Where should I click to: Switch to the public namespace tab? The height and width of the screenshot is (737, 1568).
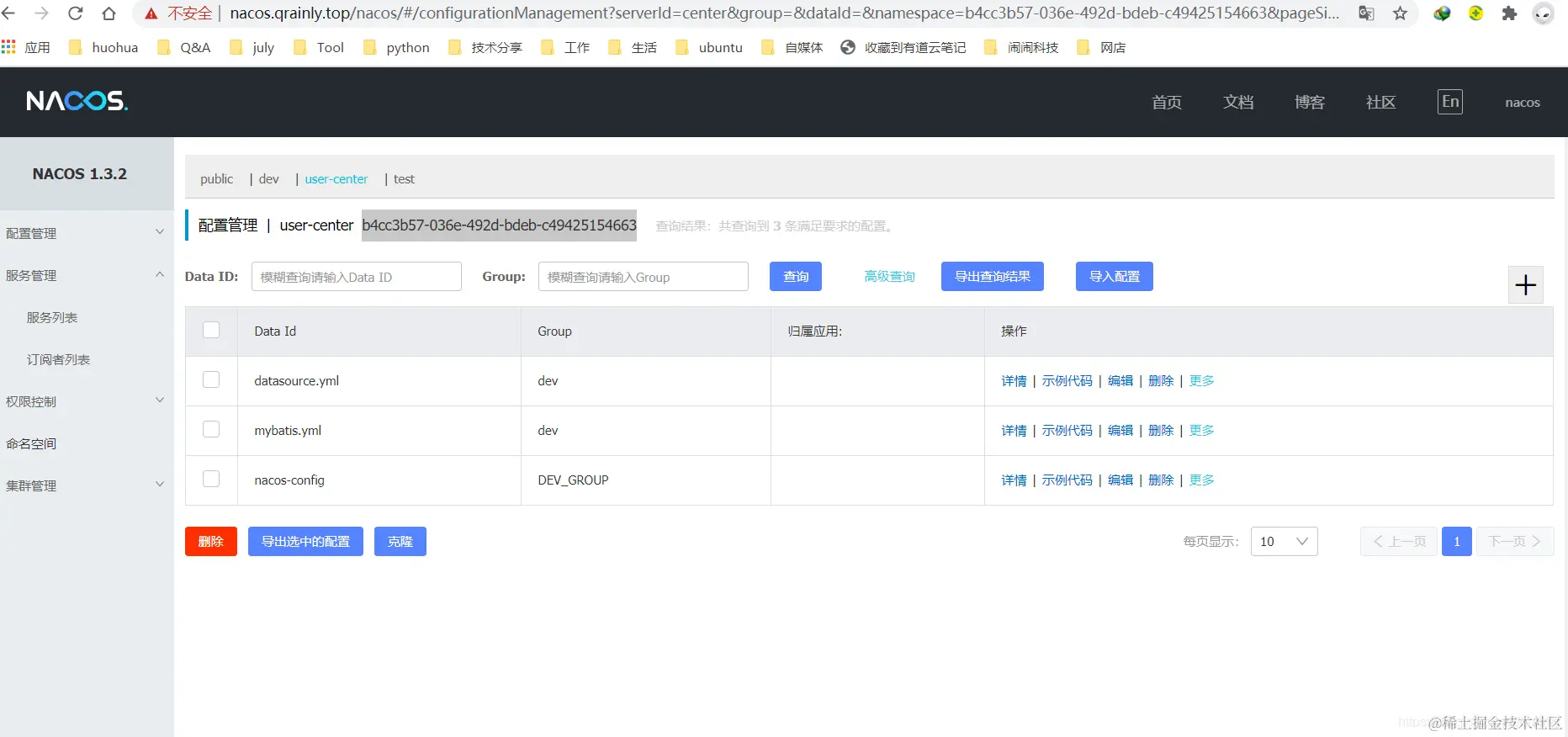pos(217,178)
